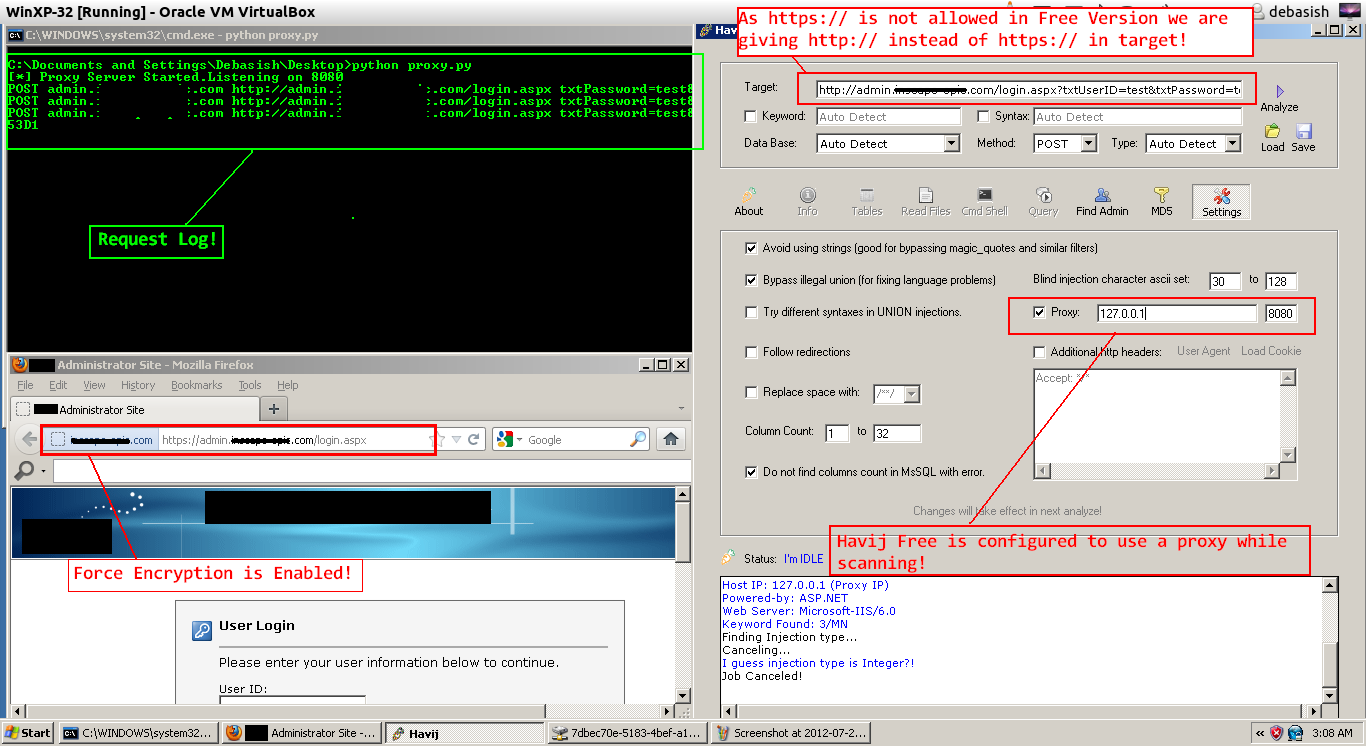Click the find magnifier icon below Firefox address bar
The width and height of the screenshot is (1366, 746).
[26, 470]
